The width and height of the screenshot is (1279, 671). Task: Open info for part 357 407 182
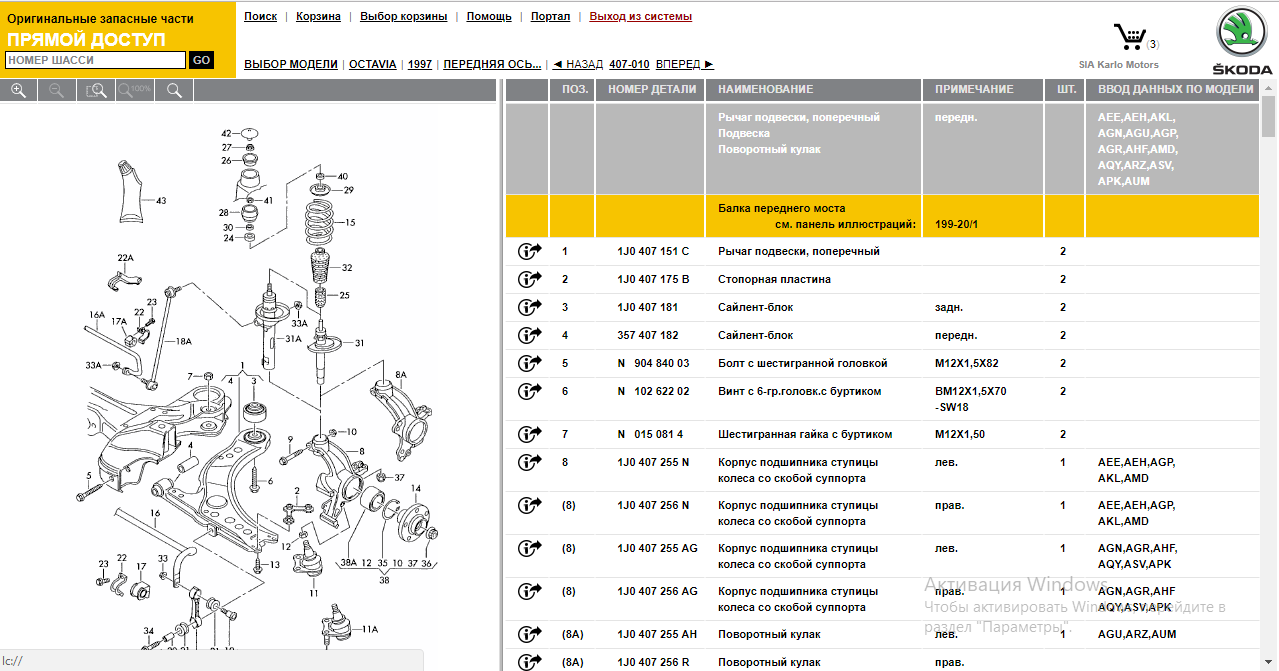coord(529,335)
